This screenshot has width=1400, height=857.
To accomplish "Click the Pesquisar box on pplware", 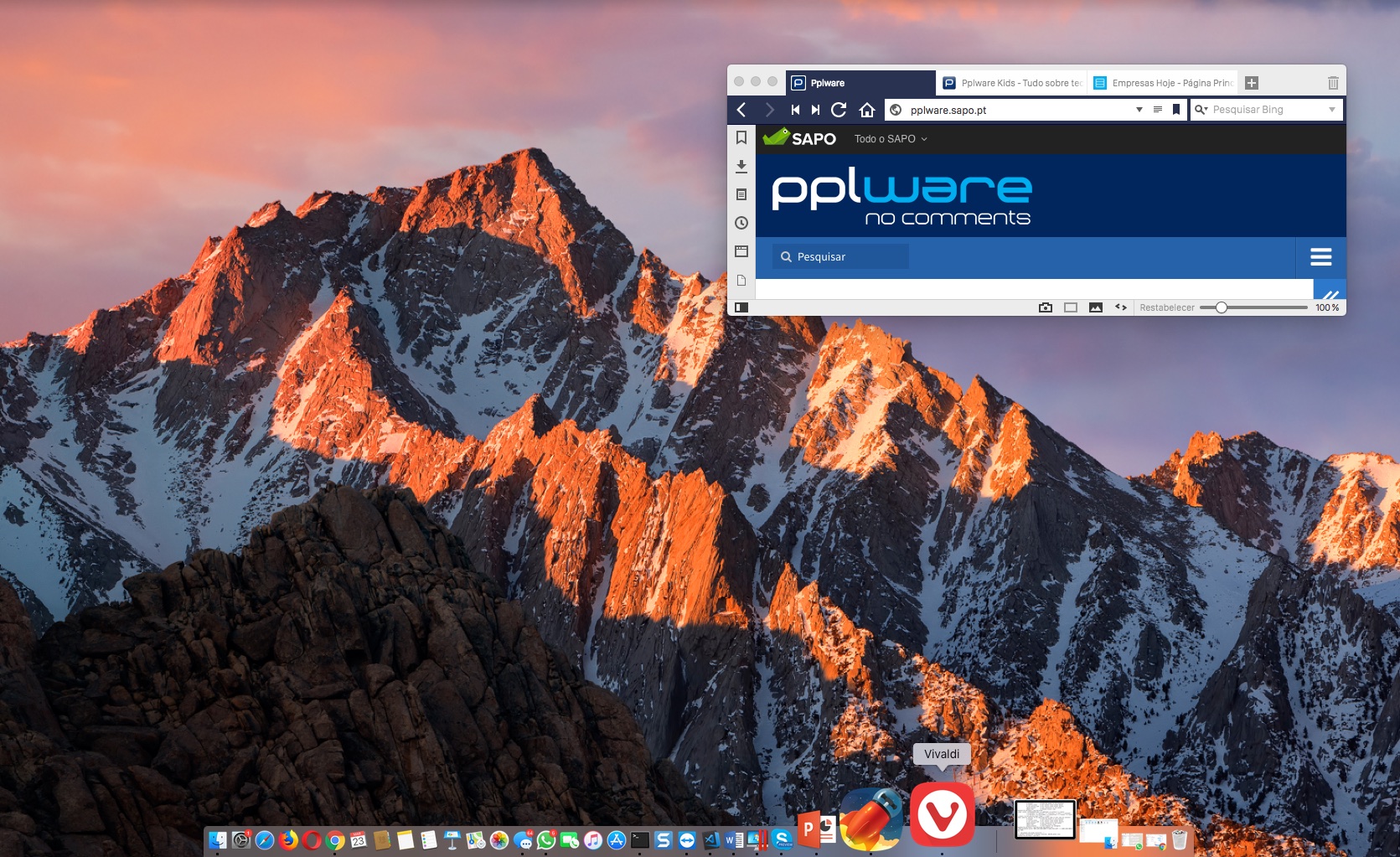I will (x=840, y=257).
